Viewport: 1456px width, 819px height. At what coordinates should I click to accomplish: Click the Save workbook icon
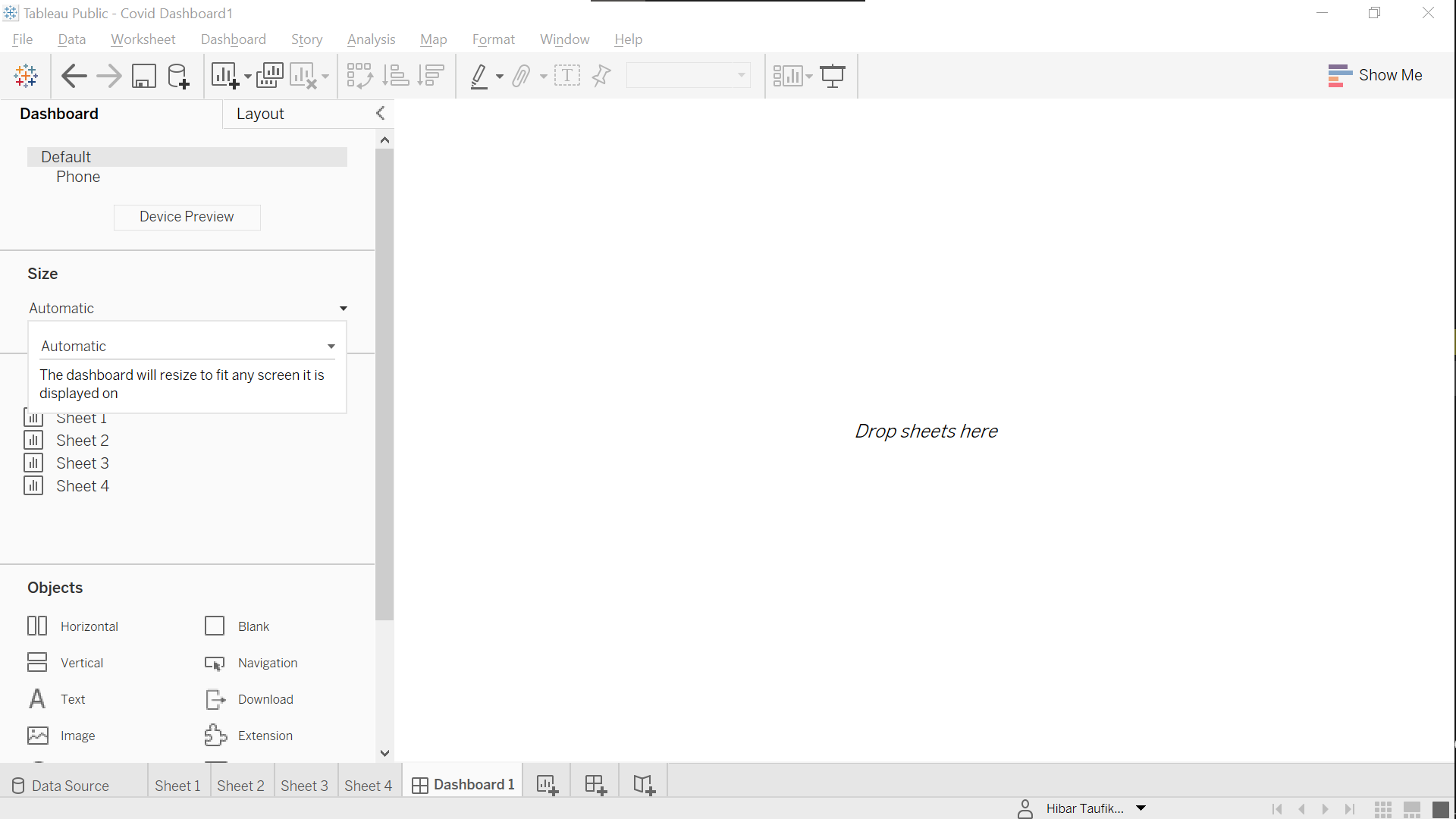tap(143, 76)
